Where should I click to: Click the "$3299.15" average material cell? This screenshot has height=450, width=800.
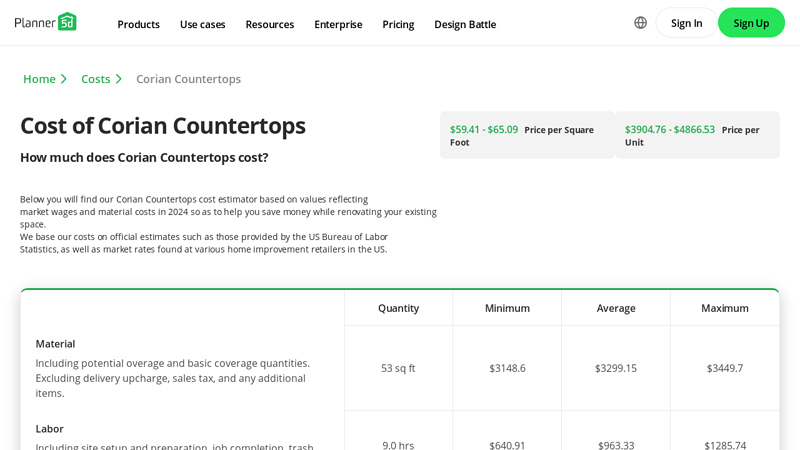tap(616, 368)
